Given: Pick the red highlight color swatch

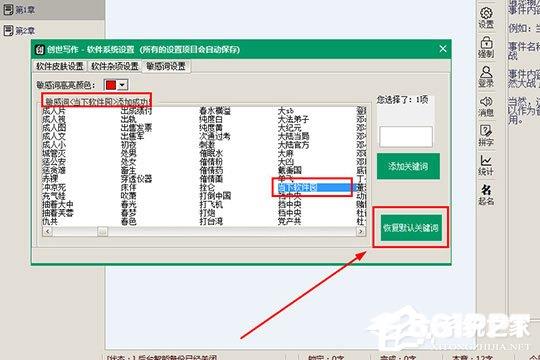Looking at the screenshot, I should [111, 85].
